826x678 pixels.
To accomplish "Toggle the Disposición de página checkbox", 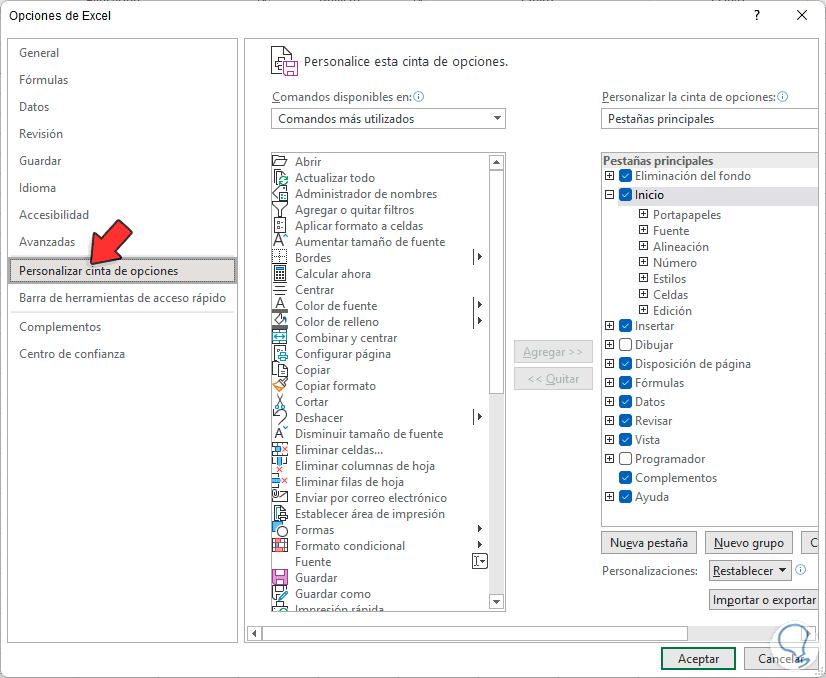I will click(x=625, y=363).
